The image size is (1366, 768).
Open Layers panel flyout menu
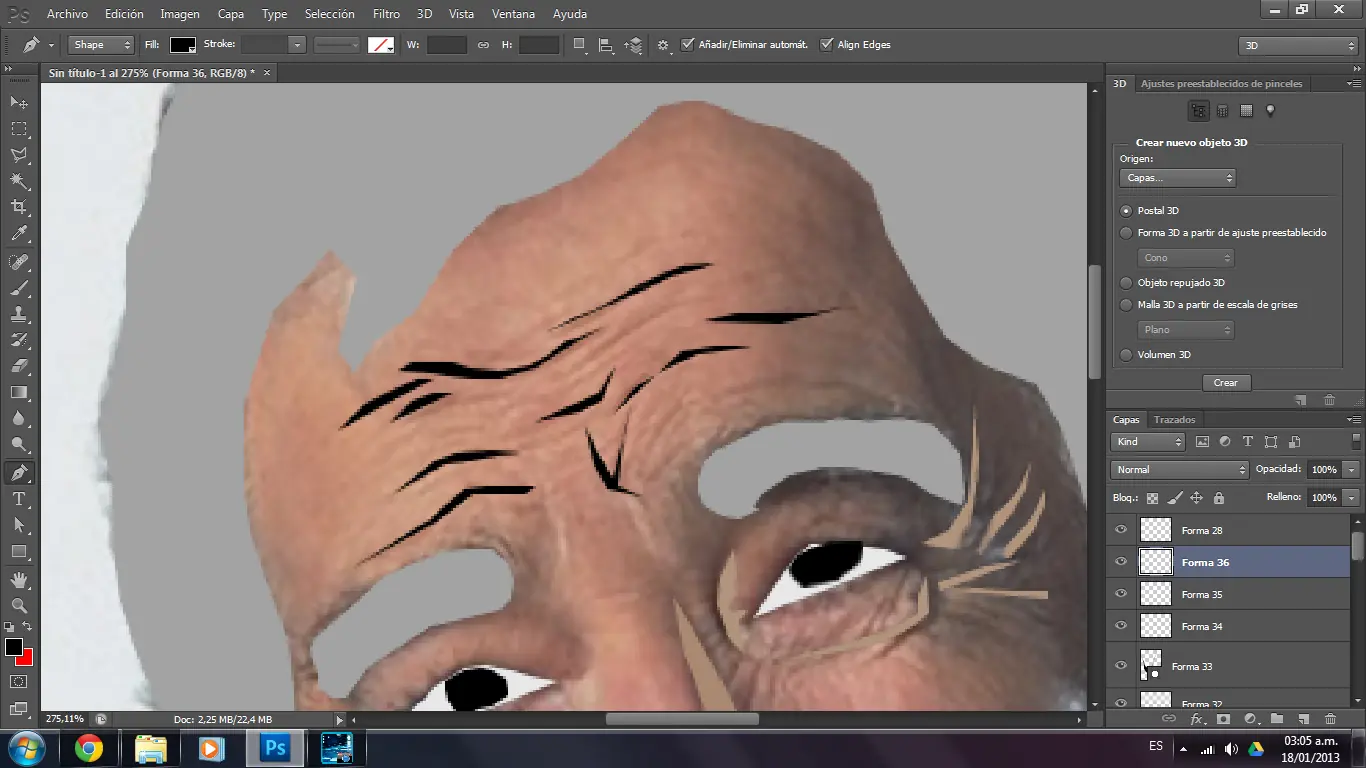click(x=1354, y=420)
